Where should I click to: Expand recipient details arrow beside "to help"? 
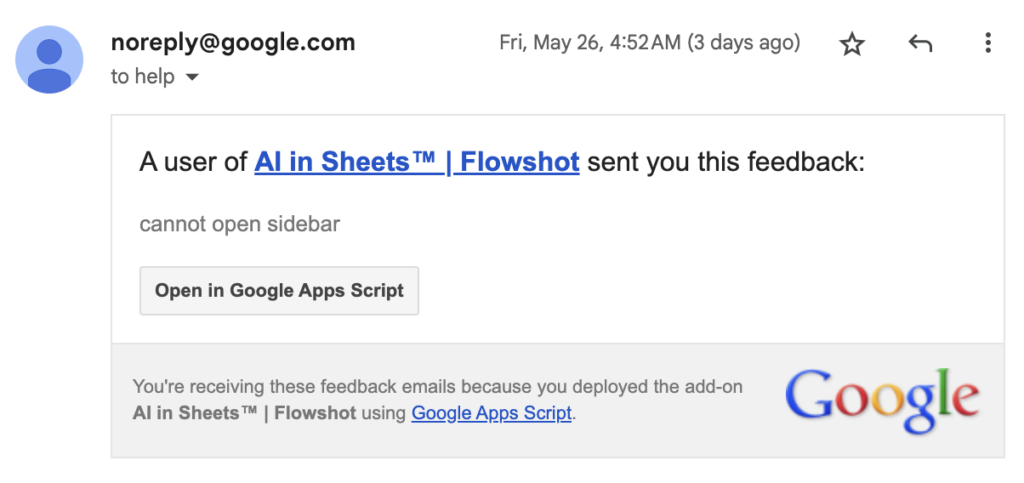[x=192, y=77]
